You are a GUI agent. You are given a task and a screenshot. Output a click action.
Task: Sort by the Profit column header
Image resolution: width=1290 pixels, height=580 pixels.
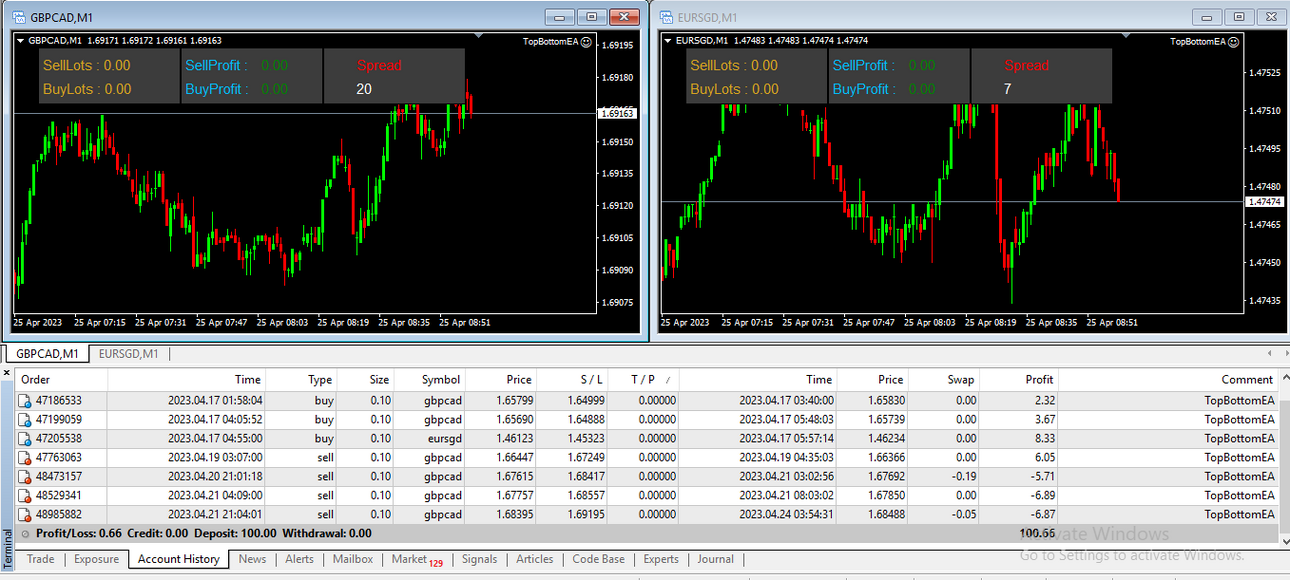(x=1019, y=380)
